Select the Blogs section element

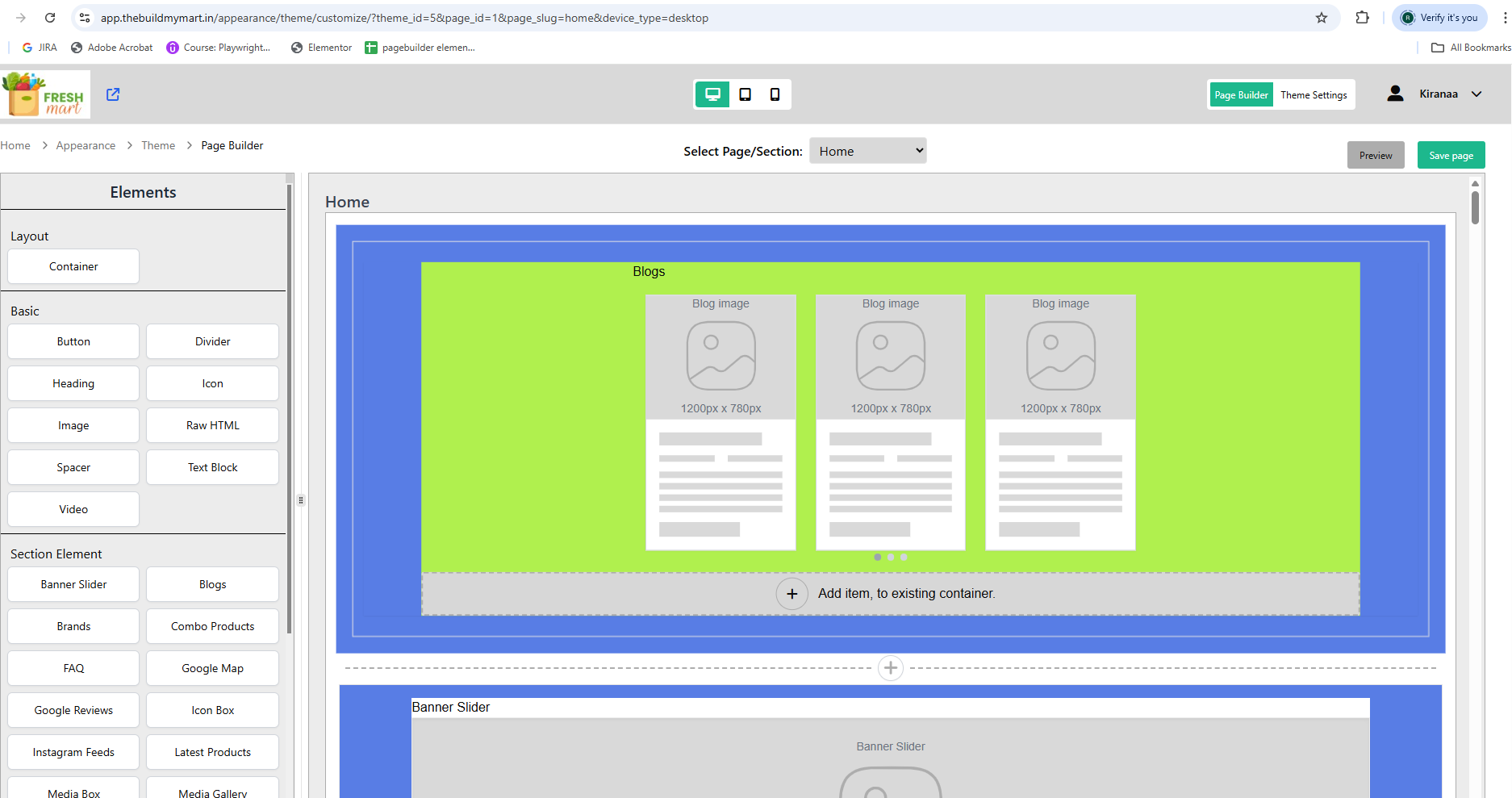tap(213, 584)
